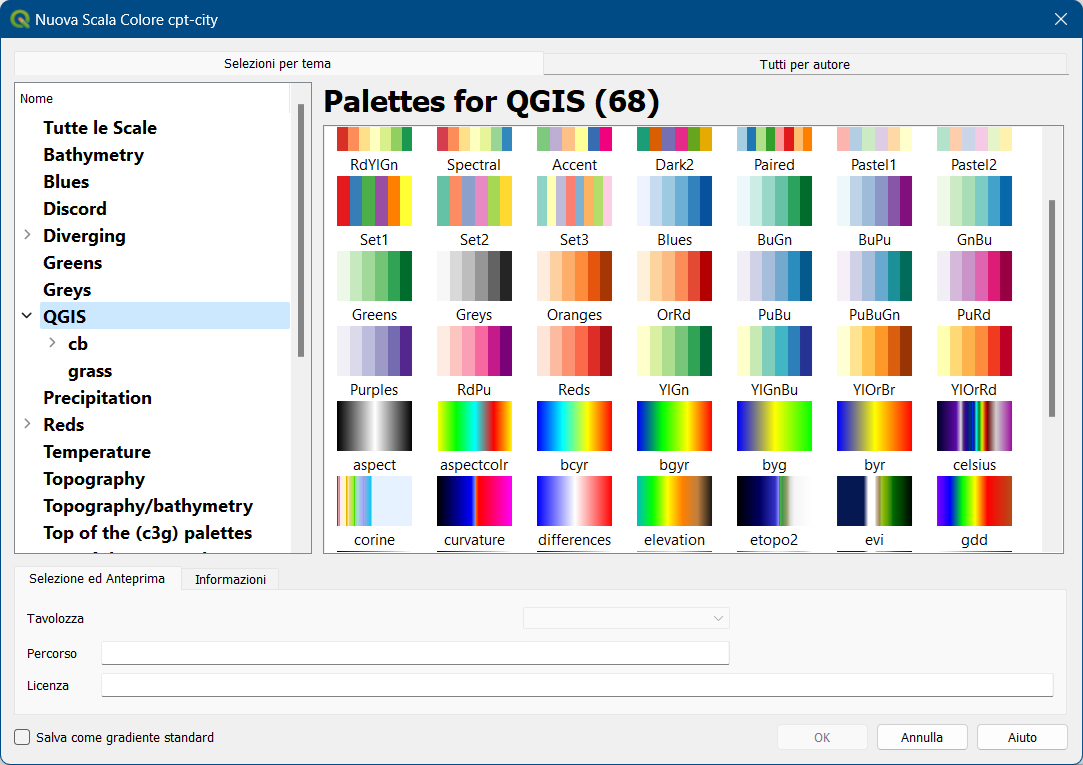Select the Oranges color ramp thumbnail
The width and height of the screenshot is (1083, 765).
pos(575,276)
